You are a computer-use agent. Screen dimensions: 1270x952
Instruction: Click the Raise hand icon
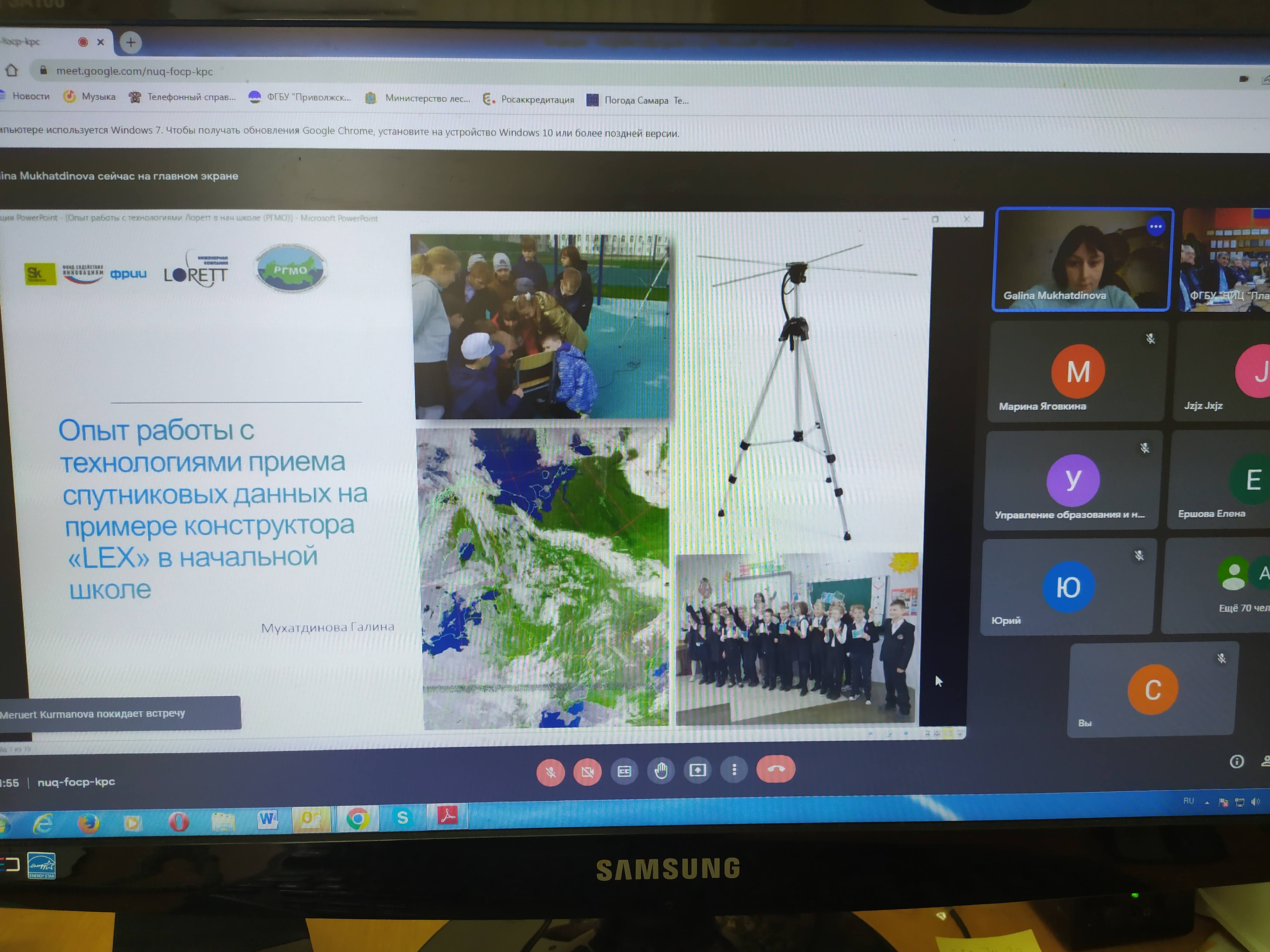tap(661, 771)
